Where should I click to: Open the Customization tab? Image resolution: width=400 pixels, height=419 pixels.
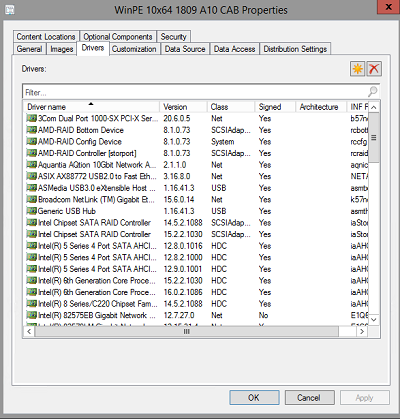click(134, 49)
